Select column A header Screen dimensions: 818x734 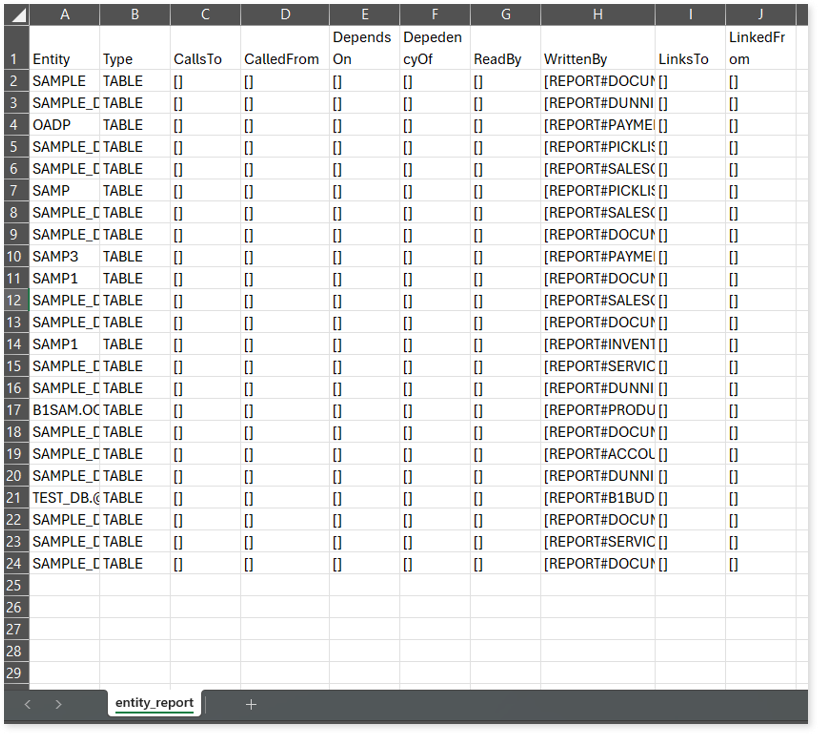(x=65, y=14)
